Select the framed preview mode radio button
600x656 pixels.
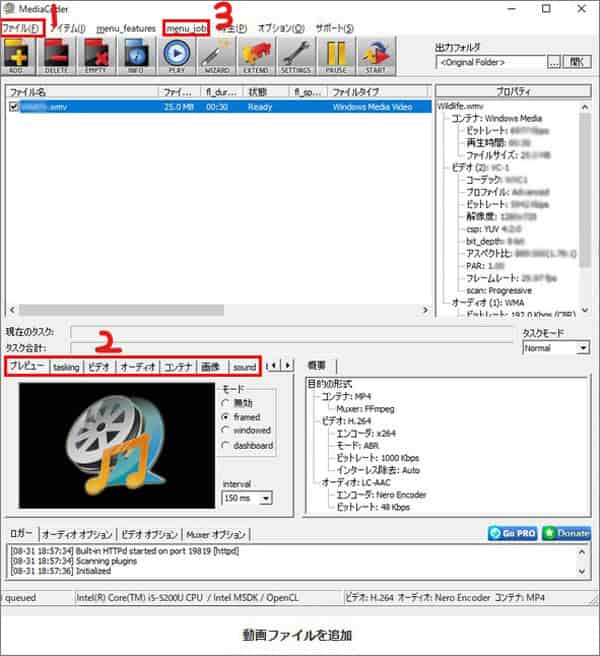point(226,417)
